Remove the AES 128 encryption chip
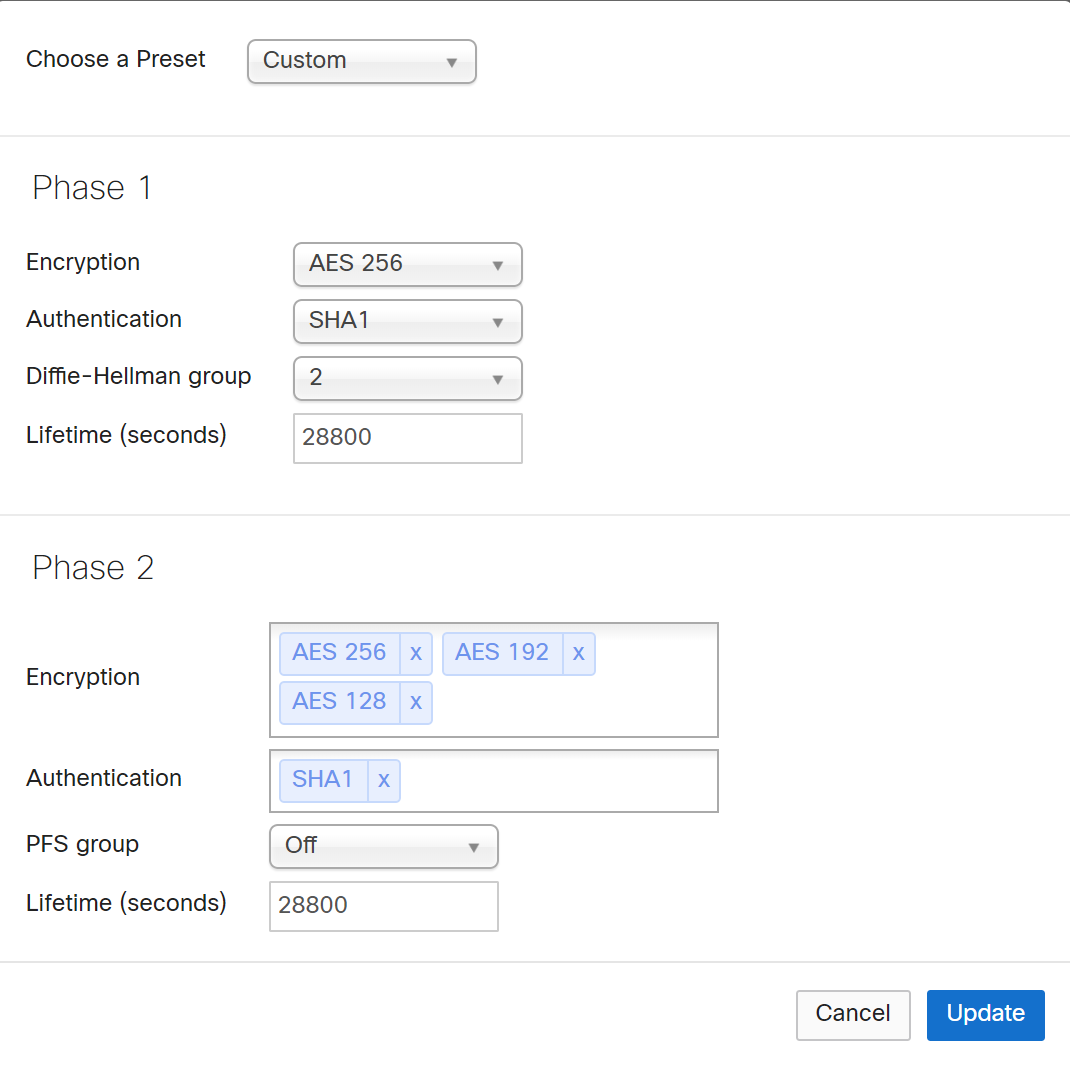Image resolution: width=1070 pixels, height=1066 pixels. point(416,703)
